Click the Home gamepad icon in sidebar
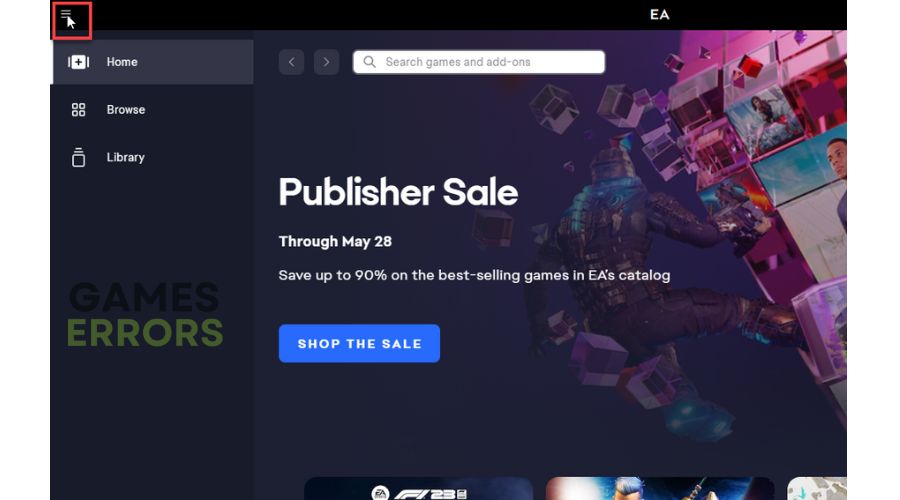 [x=79, y=62]
